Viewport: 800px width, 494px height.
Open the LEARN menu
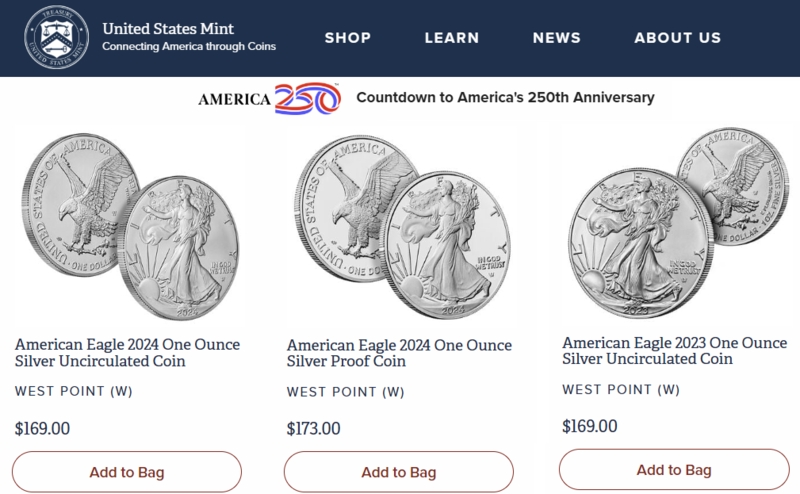click(x=452, y=38)
